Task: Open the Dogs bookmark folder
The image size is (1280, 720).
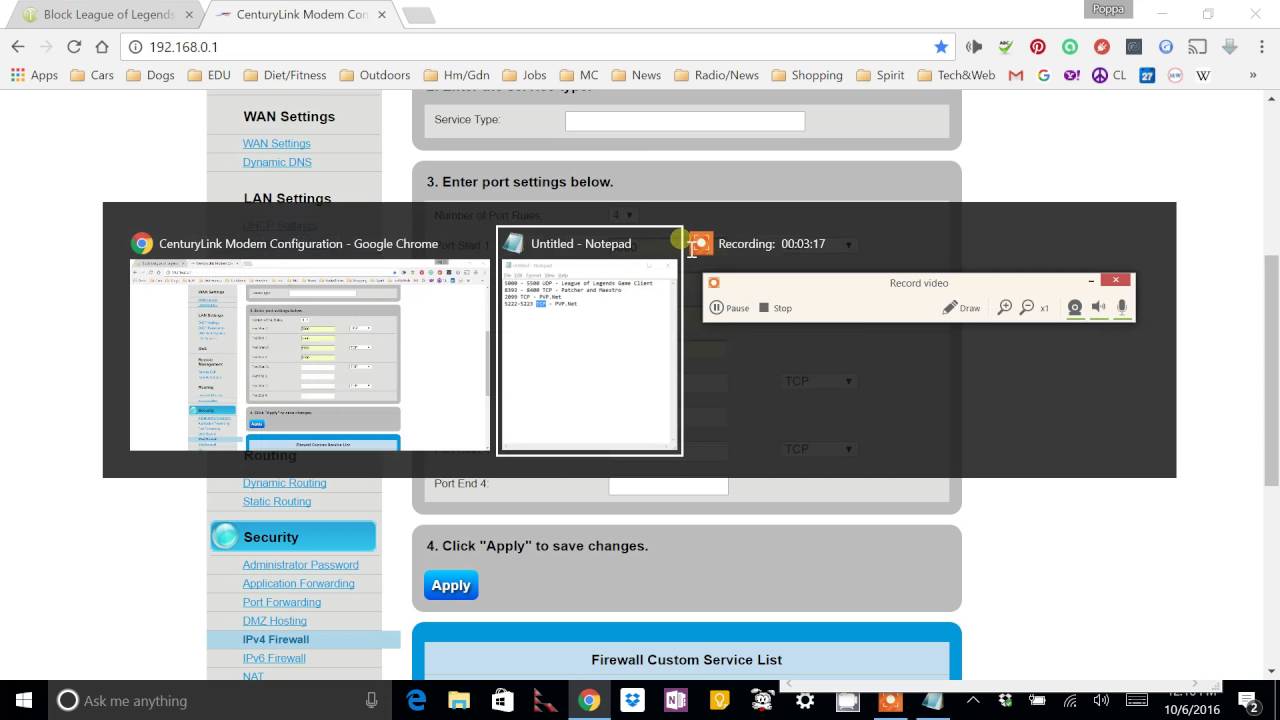Action: (x=150, y=75)
